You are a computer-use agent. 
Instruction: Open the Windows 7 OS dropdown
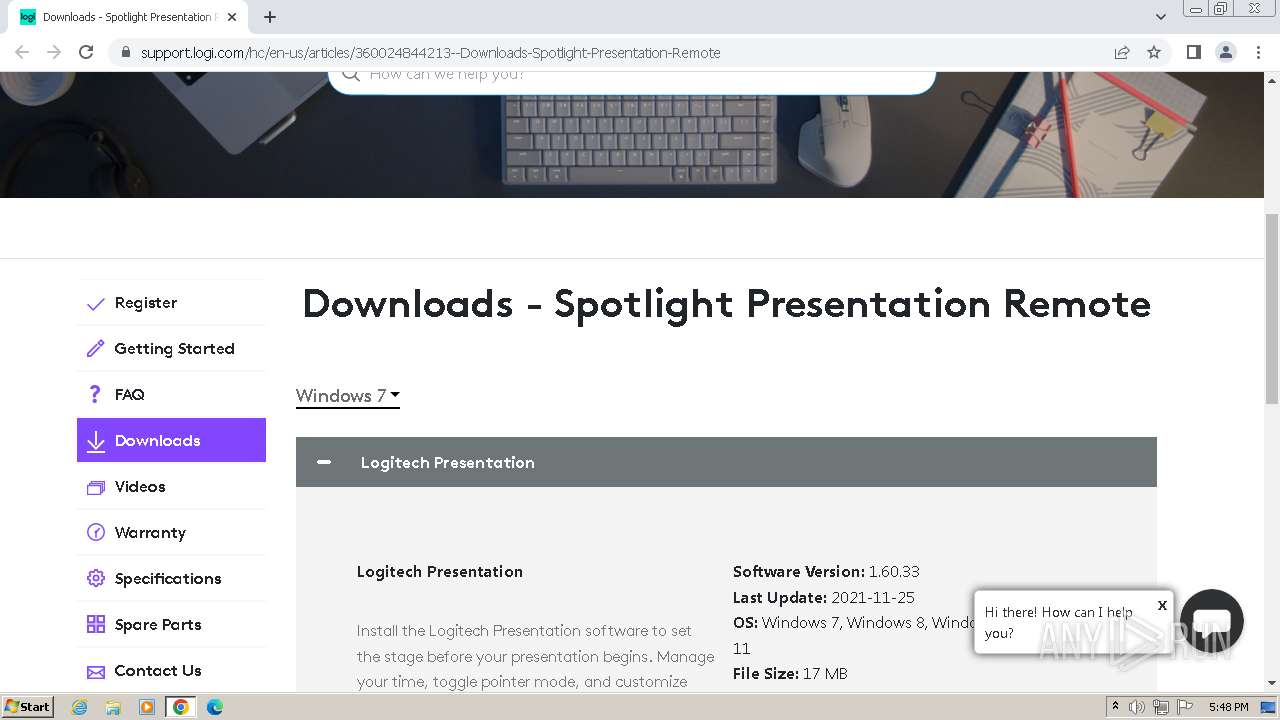point(347,396)
